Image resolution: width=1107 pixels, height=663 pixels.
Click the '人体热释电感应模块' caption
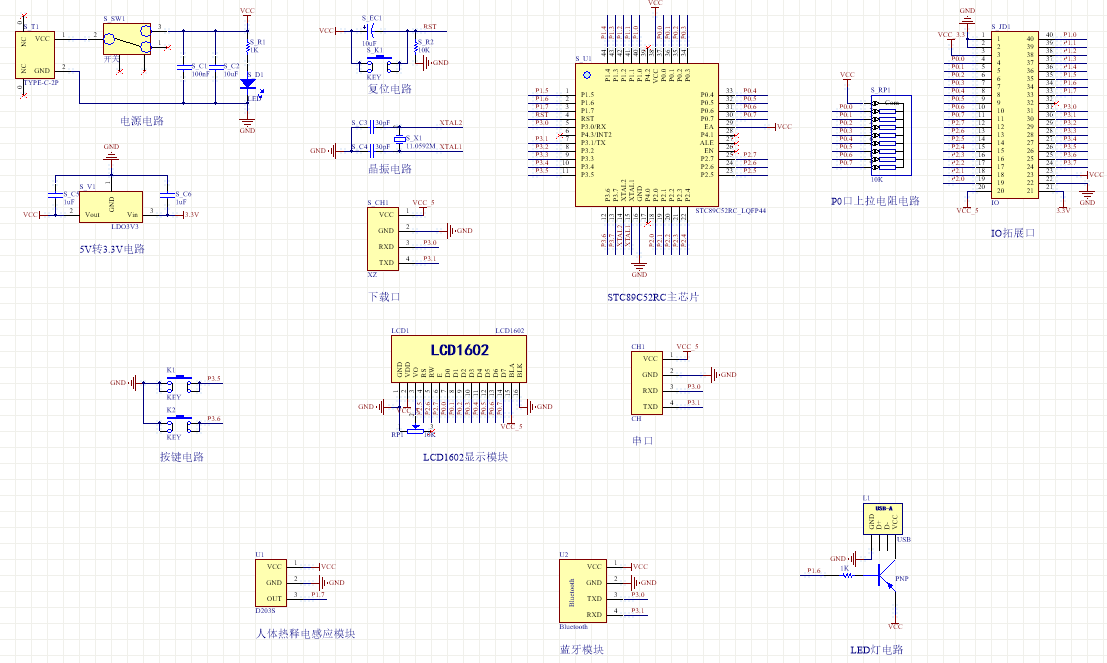306,633
